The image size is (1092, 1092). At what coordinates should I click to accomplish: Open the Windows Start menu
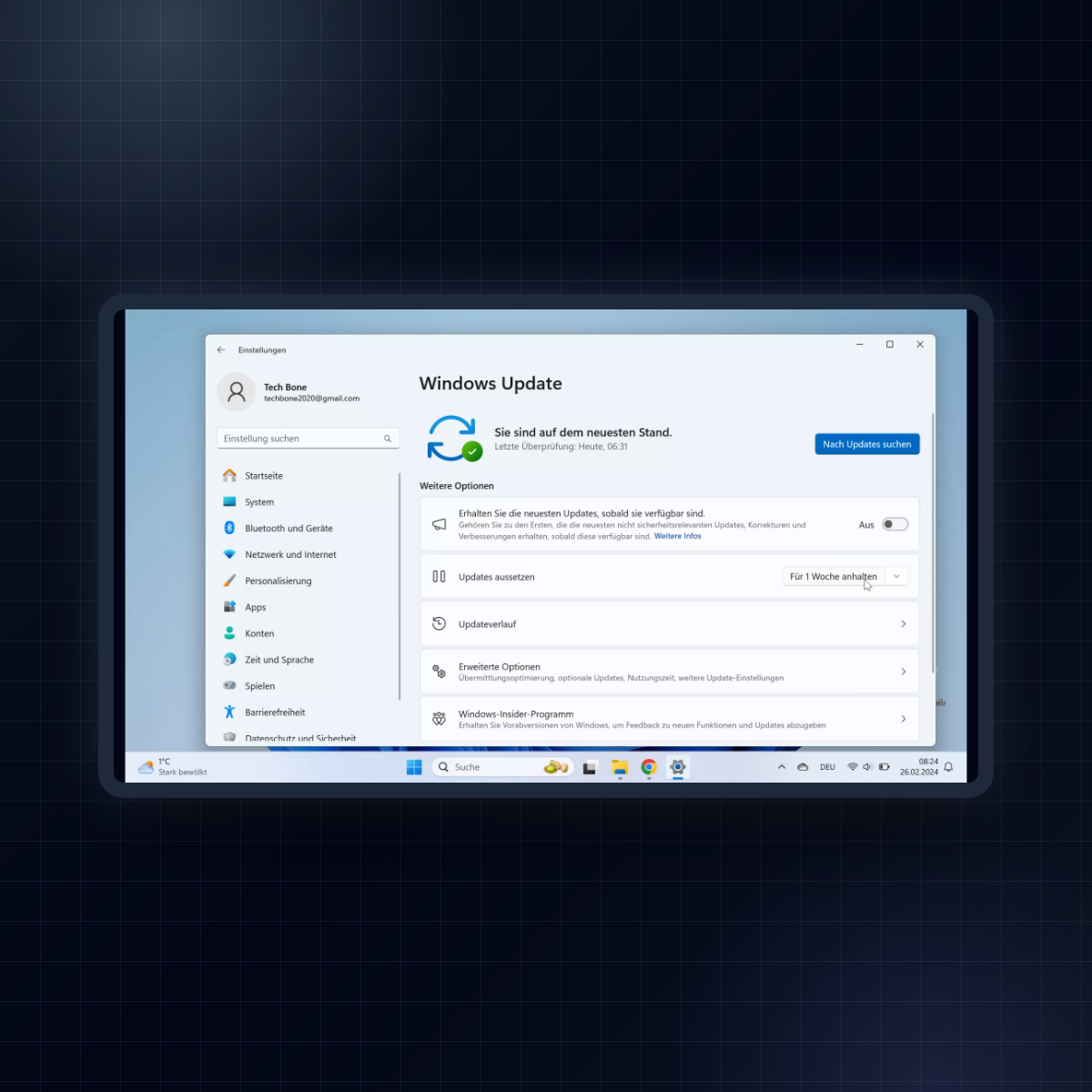pos(414,767)
